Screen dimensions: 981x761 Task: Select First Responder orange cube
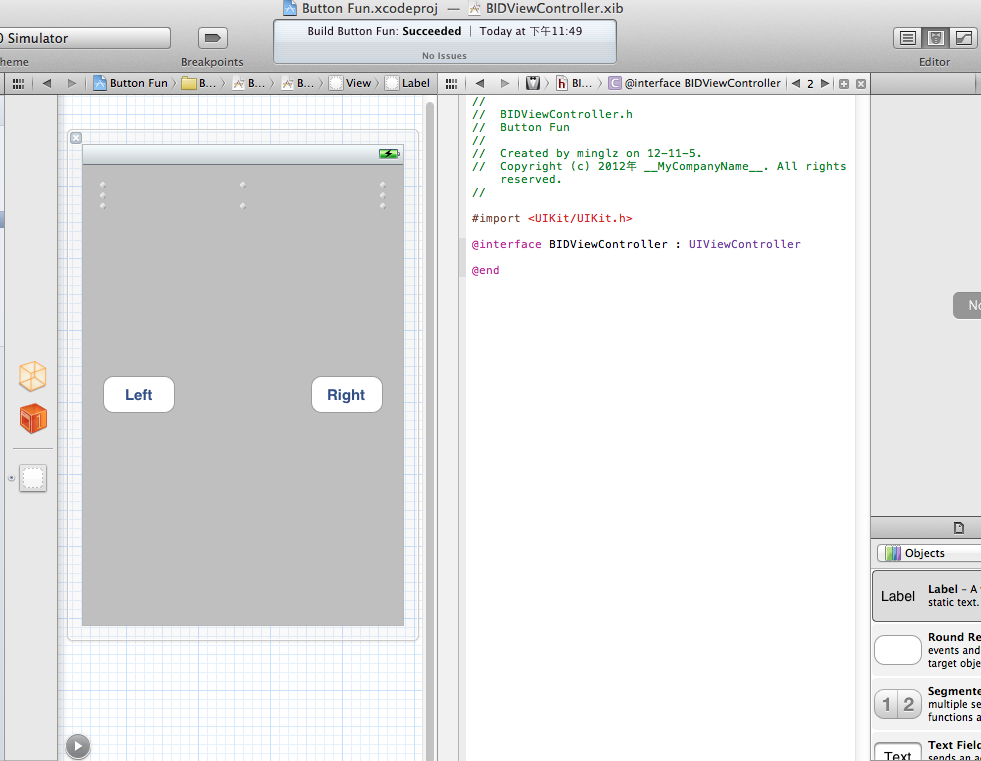(x=33, y=419)
